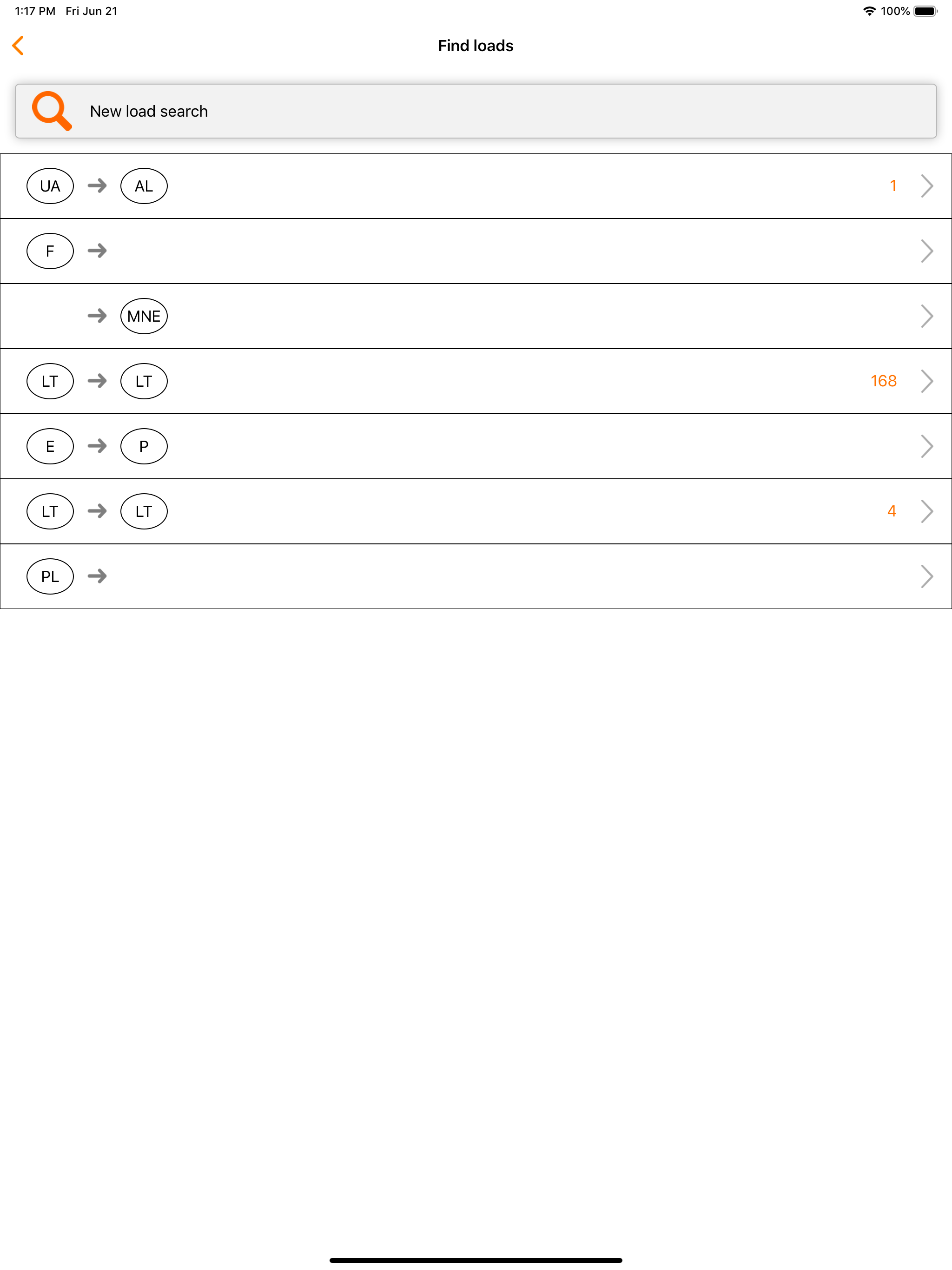This screenshot has width=952, height=1270.
Task: Select the AL destination badge
Action: coord(144,186)
